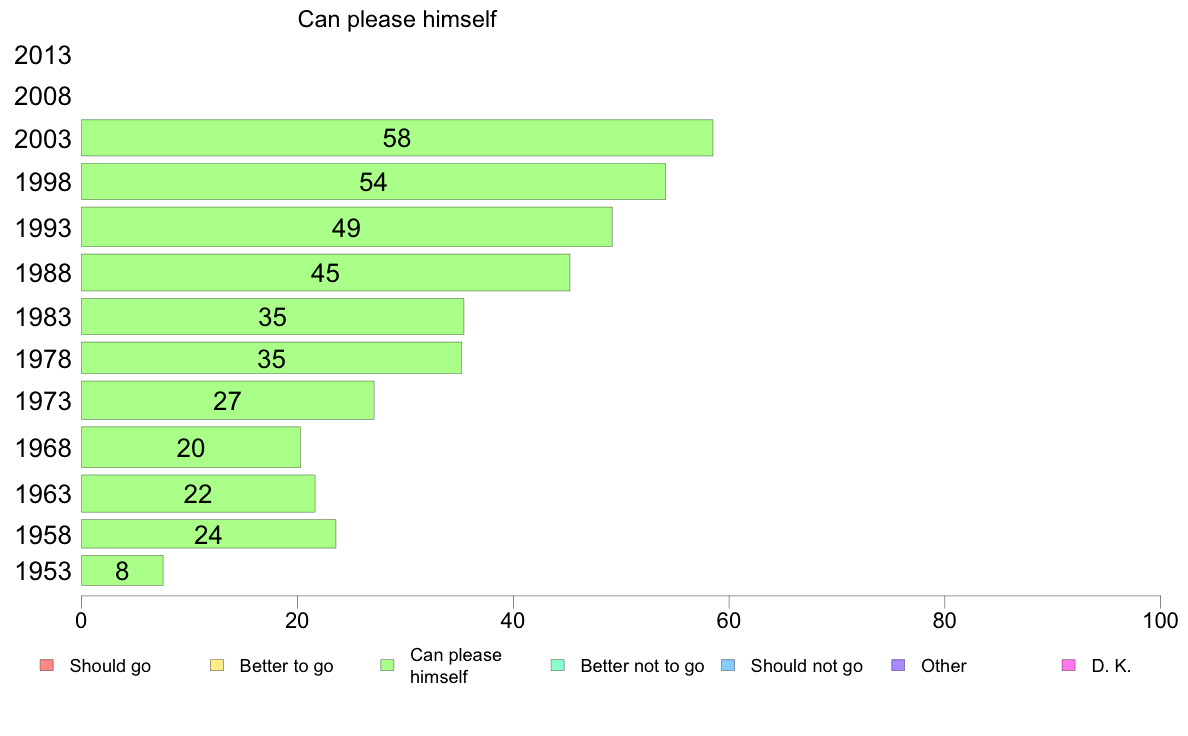This screenshot has width=1188, height=736.
Task: Select the blue Should not go swatch
Action: click(728, 666)
